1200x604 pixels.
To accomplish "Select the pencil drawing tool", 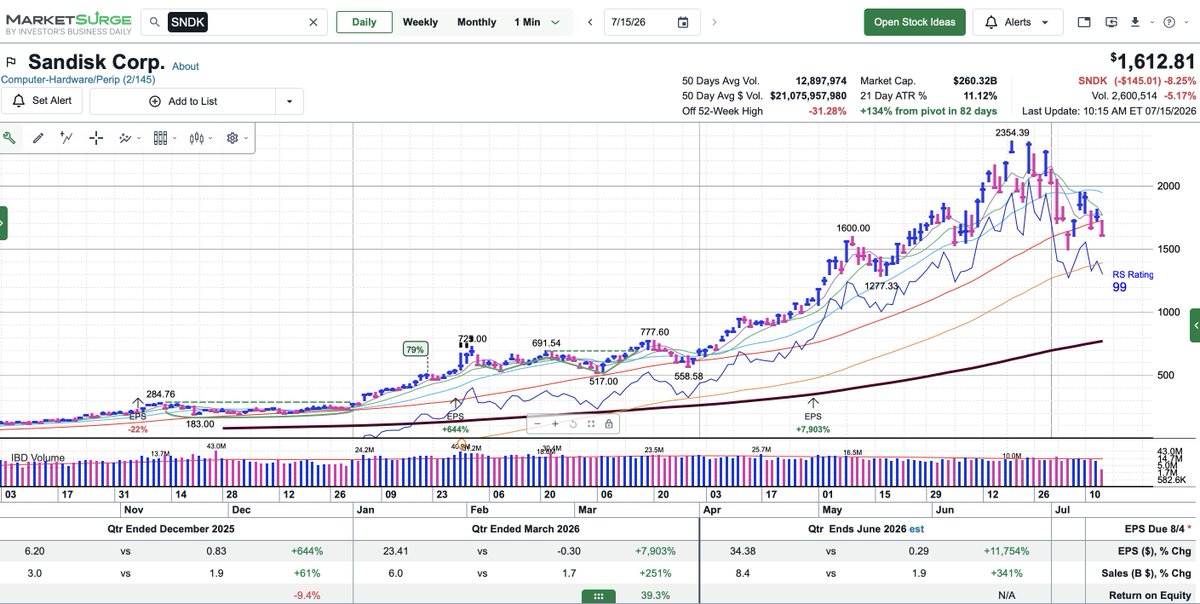I will (38, 138).
